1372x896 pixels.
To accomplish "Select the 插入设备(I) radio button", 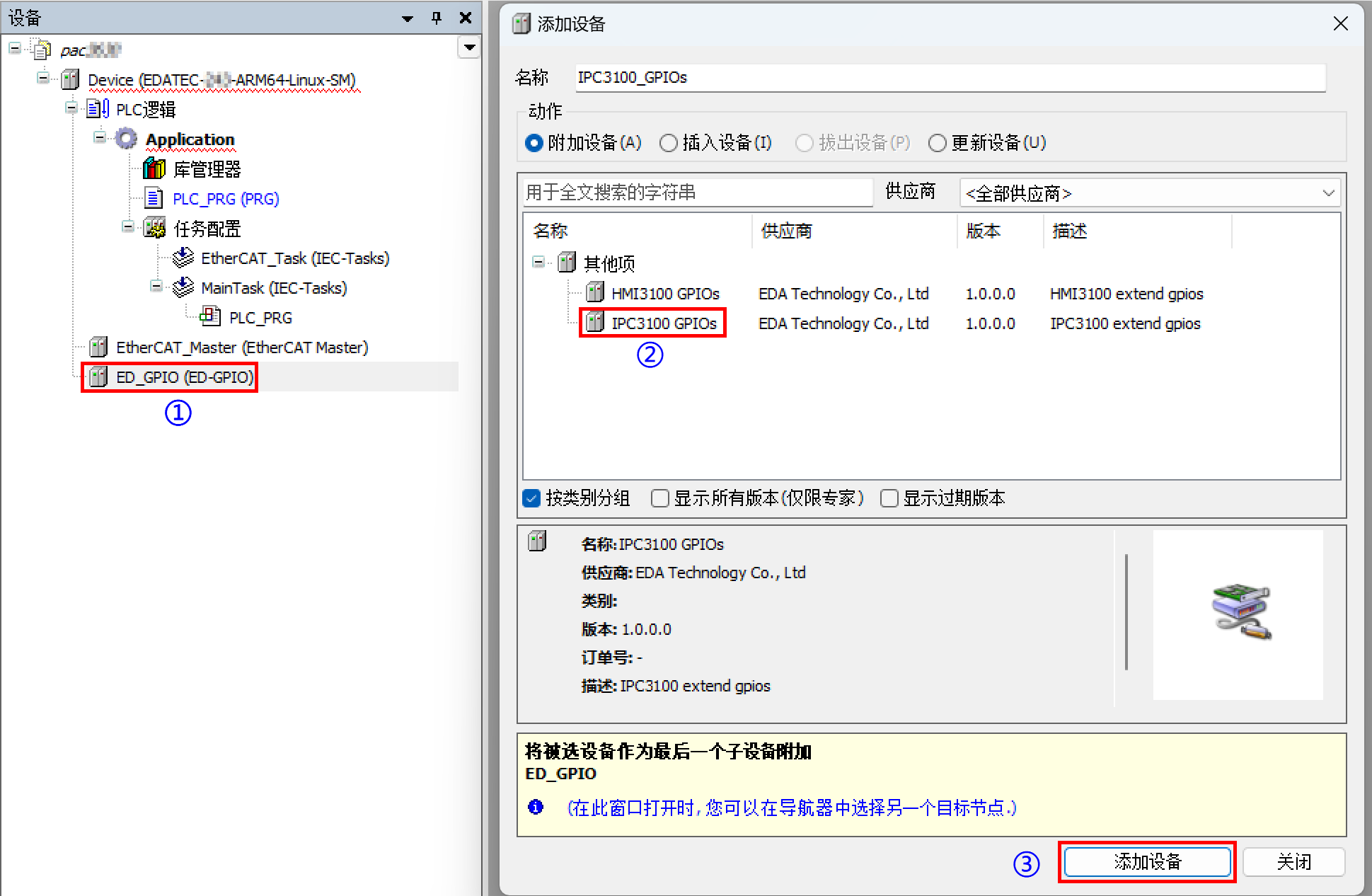I will 669,142.
